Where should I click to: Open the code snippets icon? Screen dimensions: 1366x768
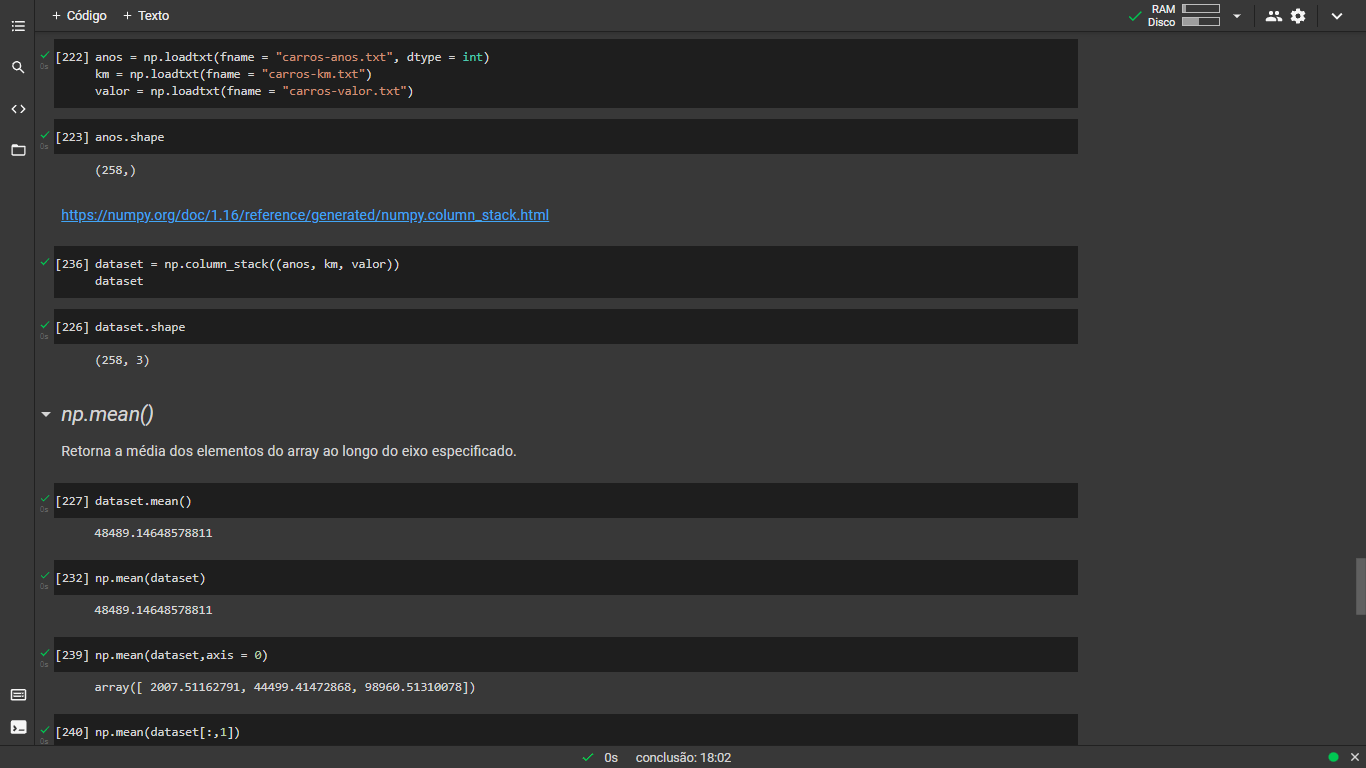18,109
